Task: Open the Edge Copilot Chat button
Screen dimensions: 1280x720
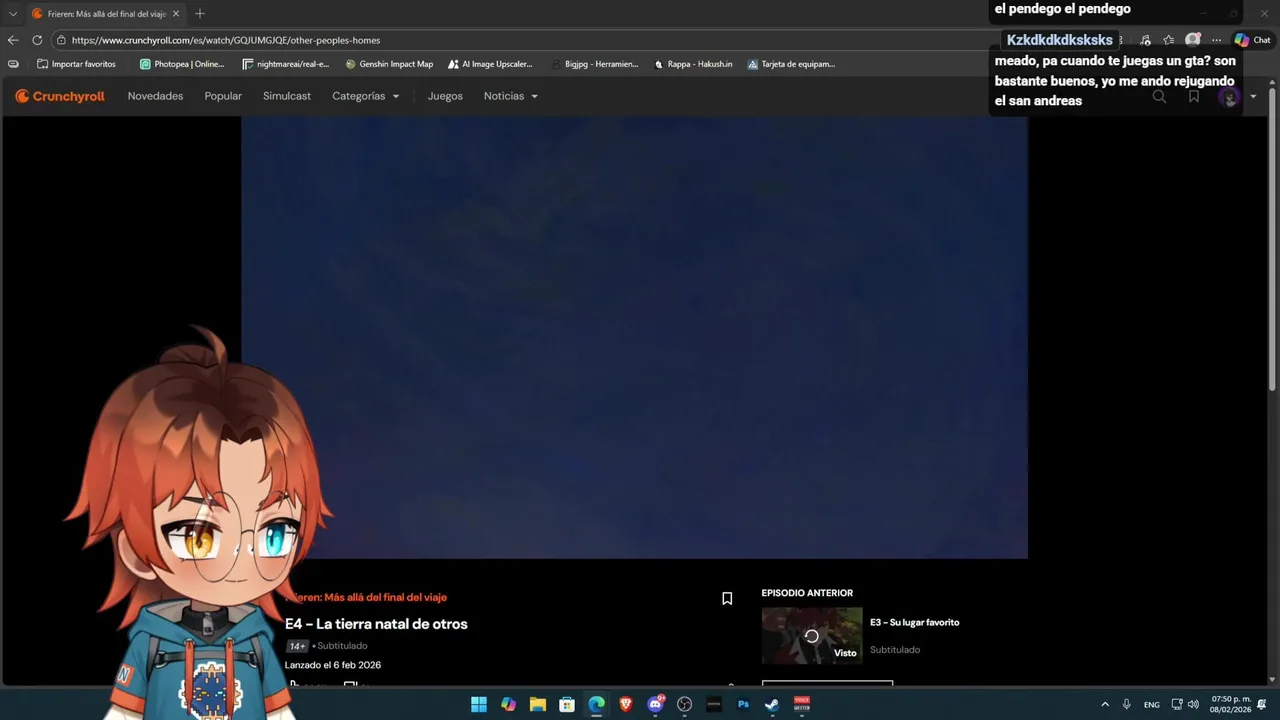Action: pyautogui.click(x=1252, y=40)
